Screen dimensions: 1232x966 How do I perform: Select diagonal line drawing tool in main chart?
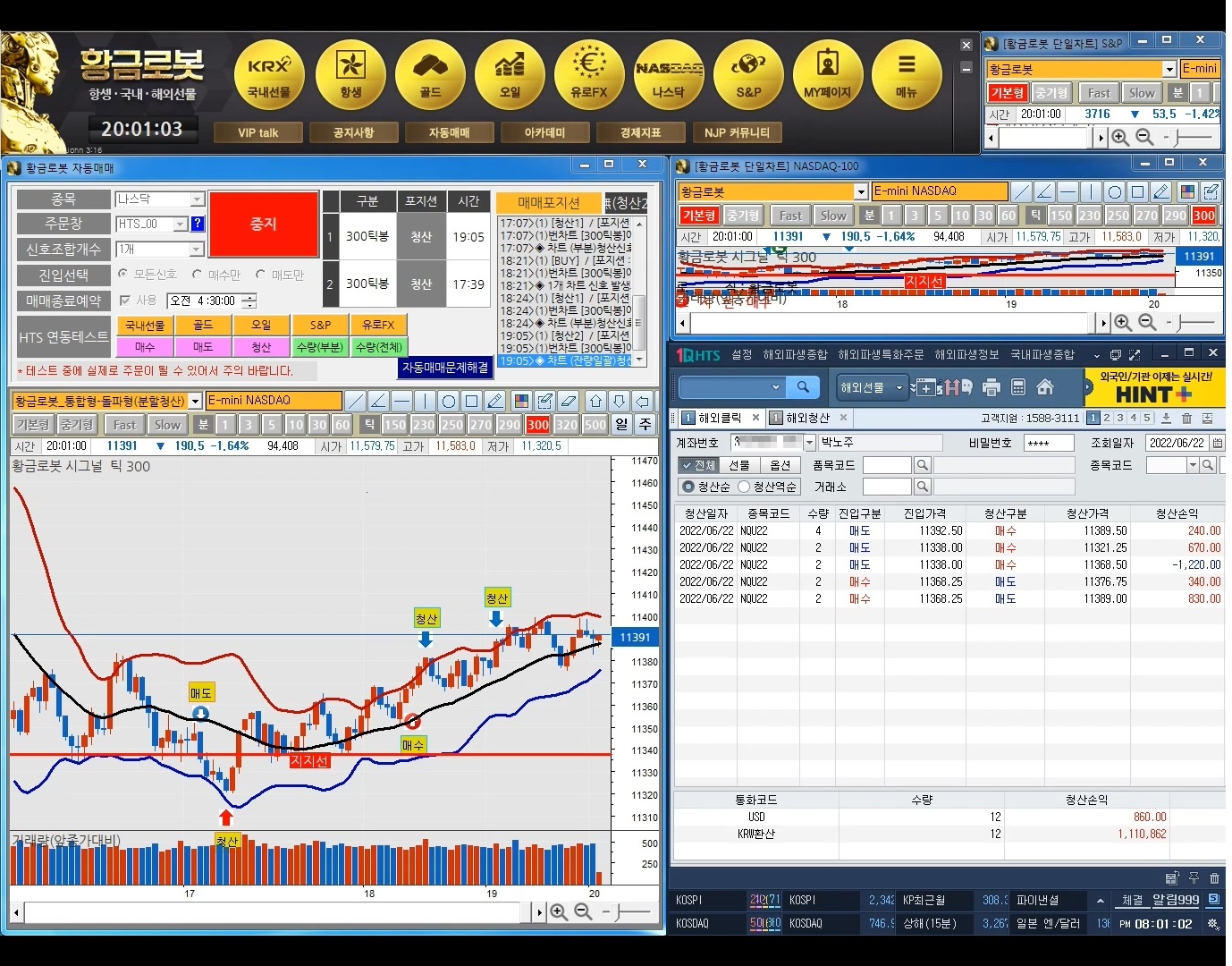355,401
